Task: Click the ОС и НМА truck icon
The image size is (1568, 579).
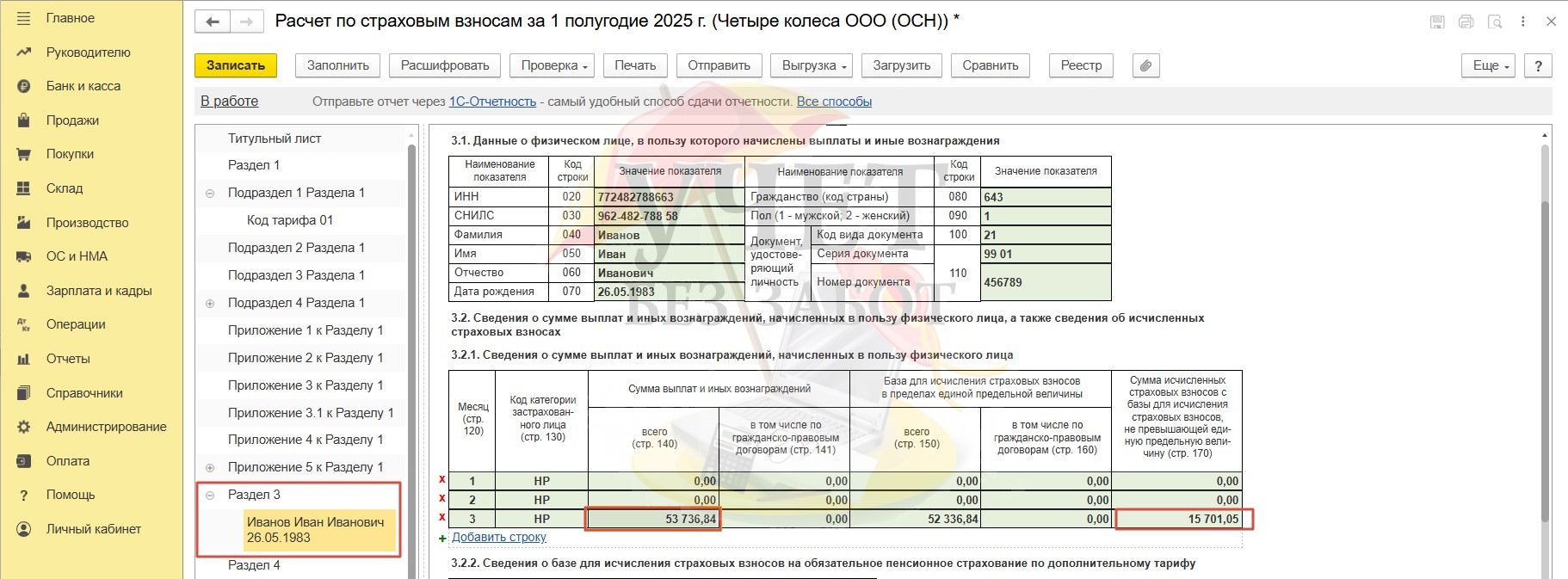Action: pyautogui.click(x=23, y=256)
